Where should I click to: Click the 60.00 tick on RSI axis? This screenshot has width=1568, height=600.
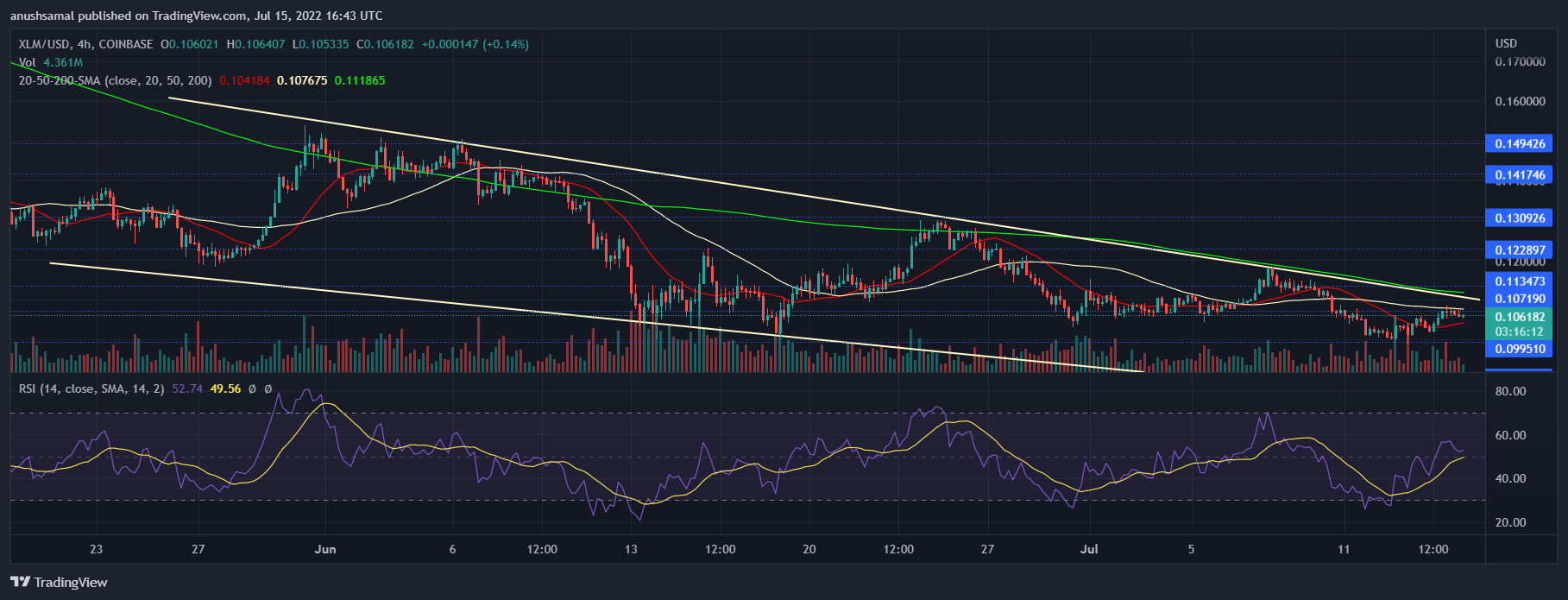point(1510,436)
